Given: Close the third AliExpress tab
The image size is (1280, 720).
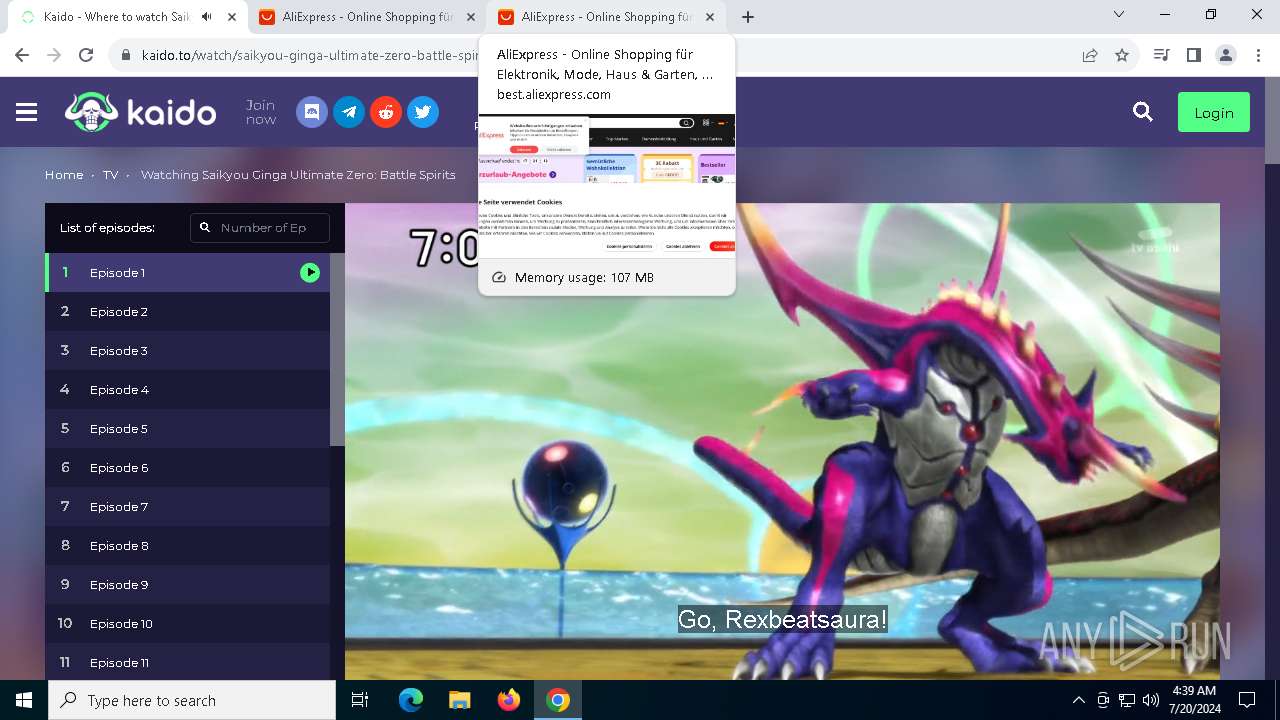Looking at the screenshot, I should click(710, 17).
